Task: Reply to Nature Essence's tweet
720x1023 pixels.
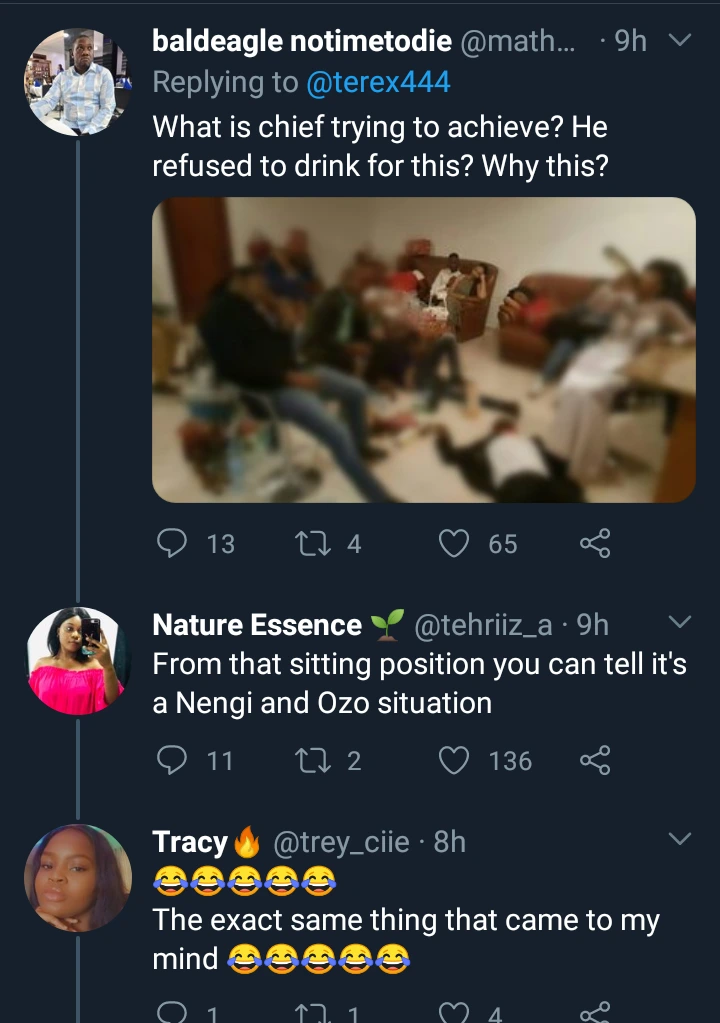Action: point(174,761)
